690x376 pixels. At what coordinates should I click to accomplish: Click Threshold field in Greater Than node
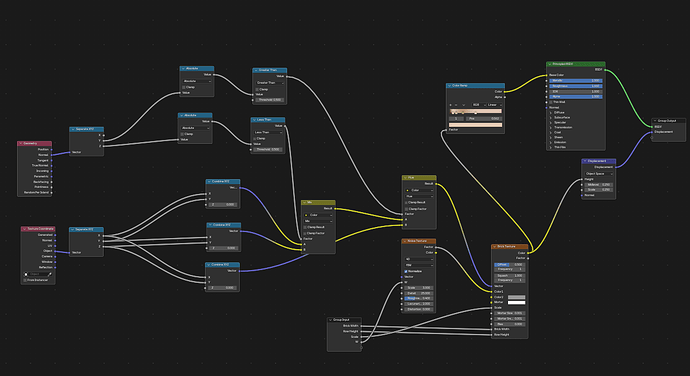(270, 100)
